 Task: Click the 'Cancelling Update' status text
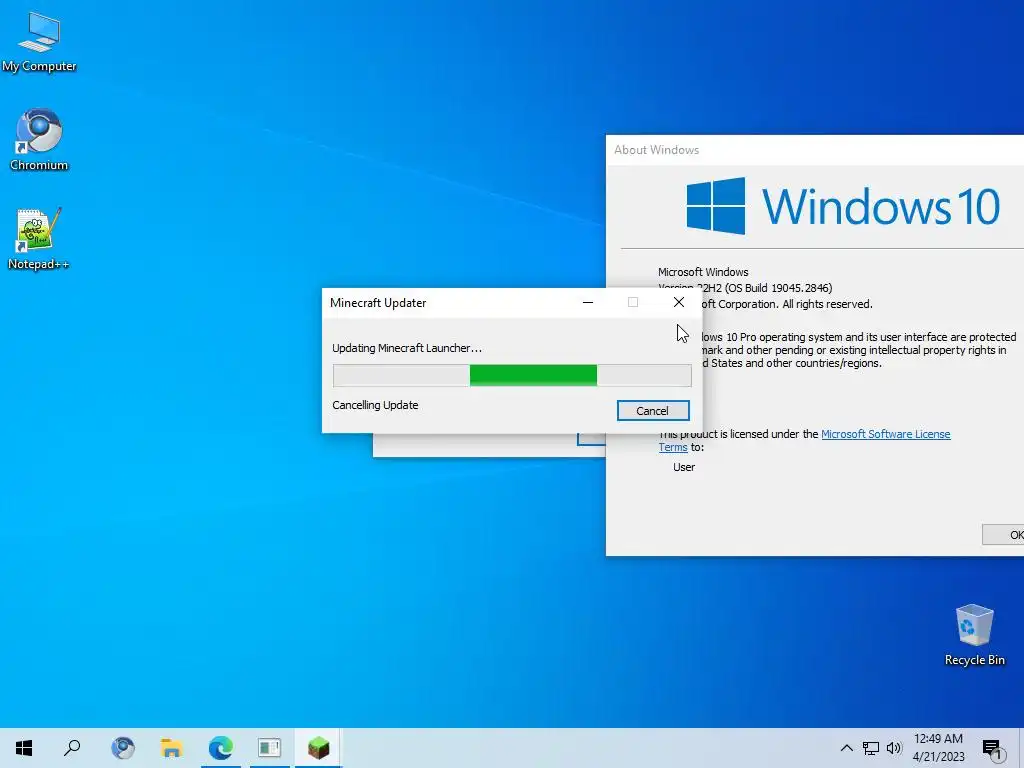(x=375, y=405)
